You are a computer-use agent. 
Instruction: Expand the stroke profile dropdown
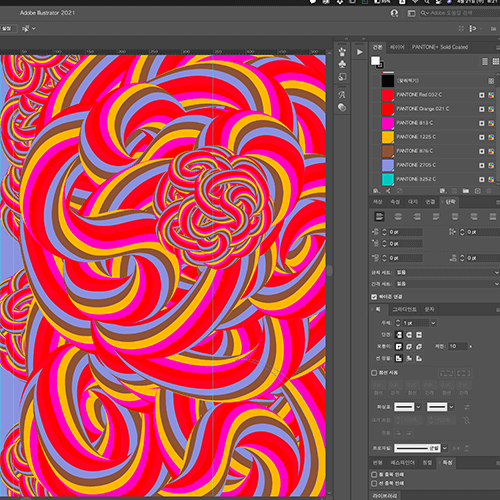[x=445, y=448]
